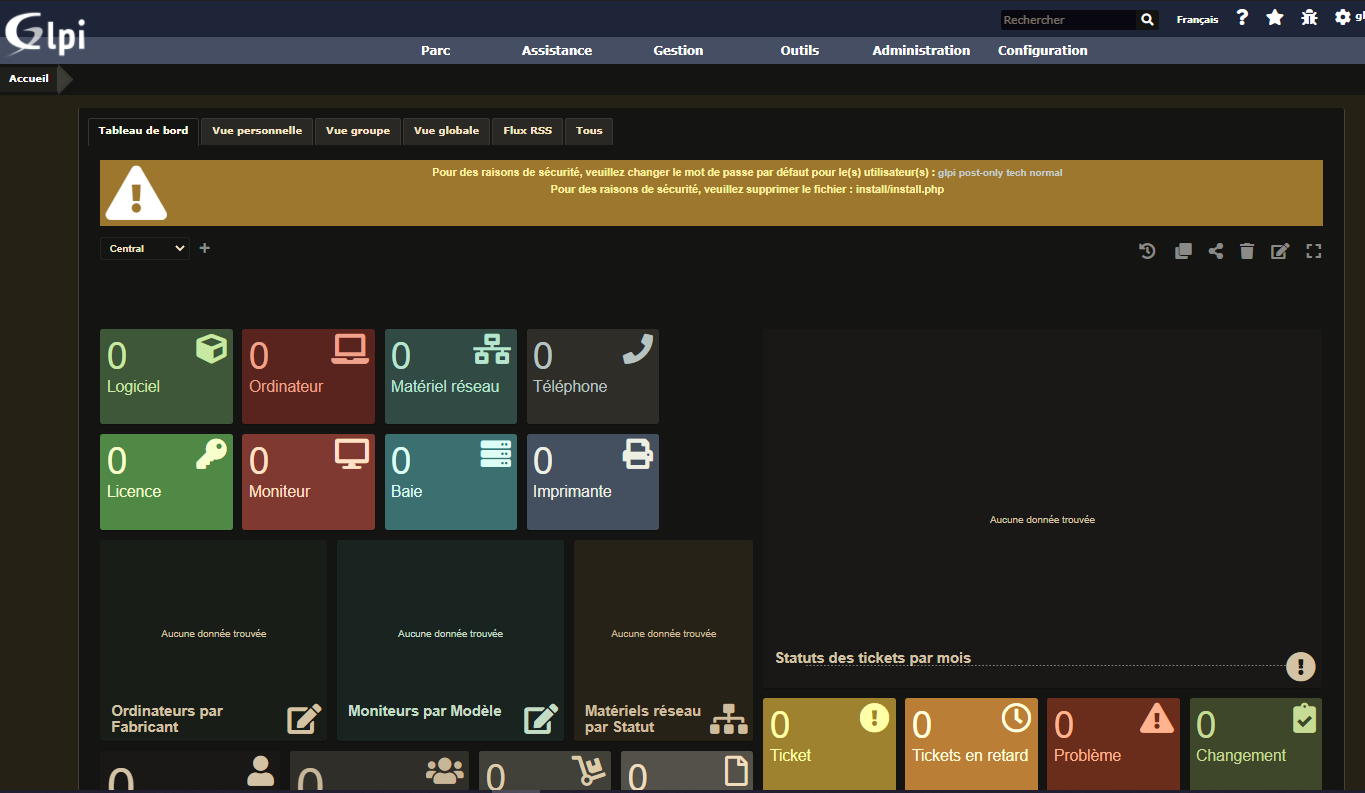Toggle dashboard edit mode pencil icon

(x=1280, y=251)
